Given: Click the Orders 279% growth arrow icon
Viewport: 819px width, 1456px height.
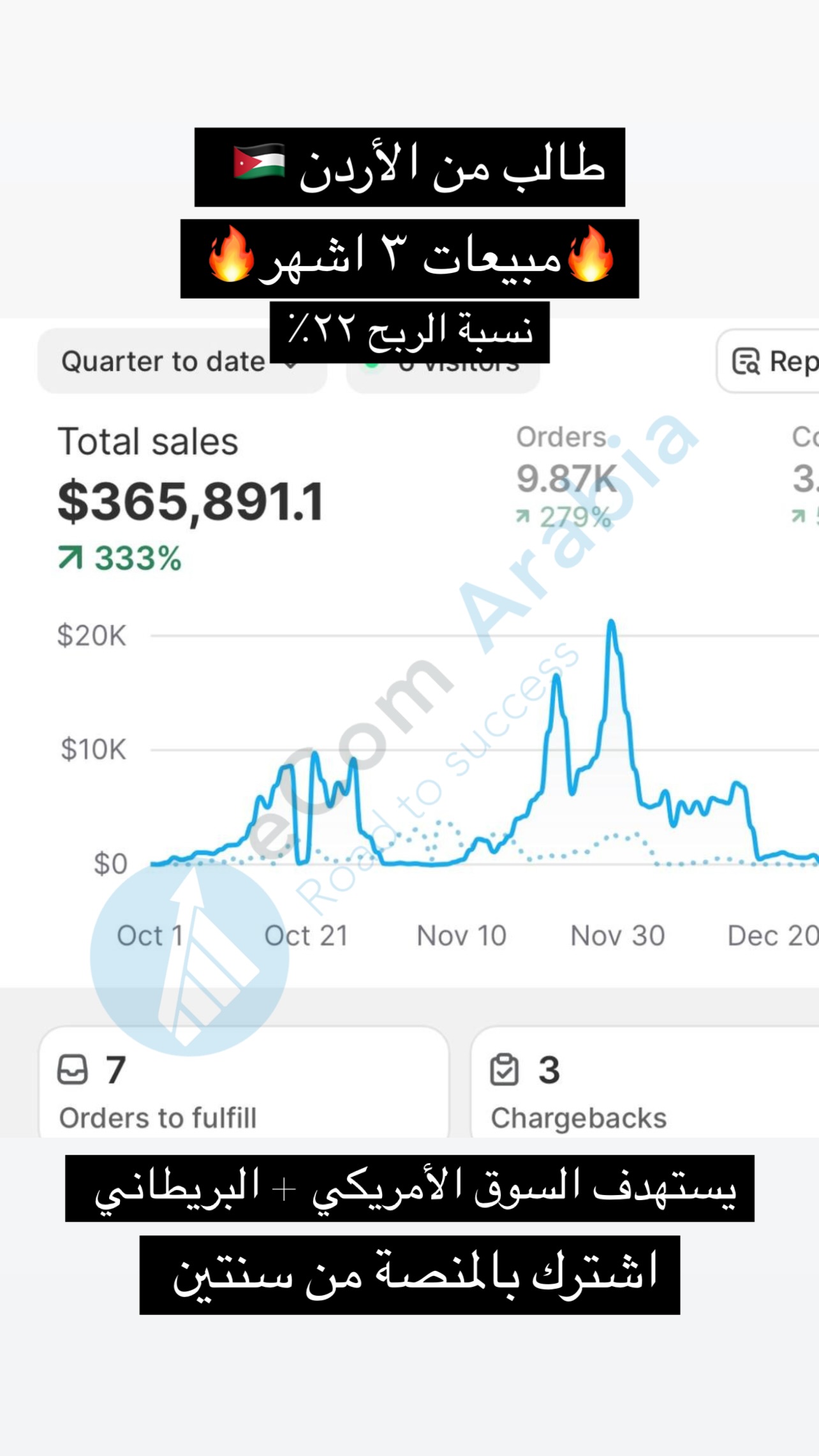Looking at the screenshot, I should click(523, 516).
